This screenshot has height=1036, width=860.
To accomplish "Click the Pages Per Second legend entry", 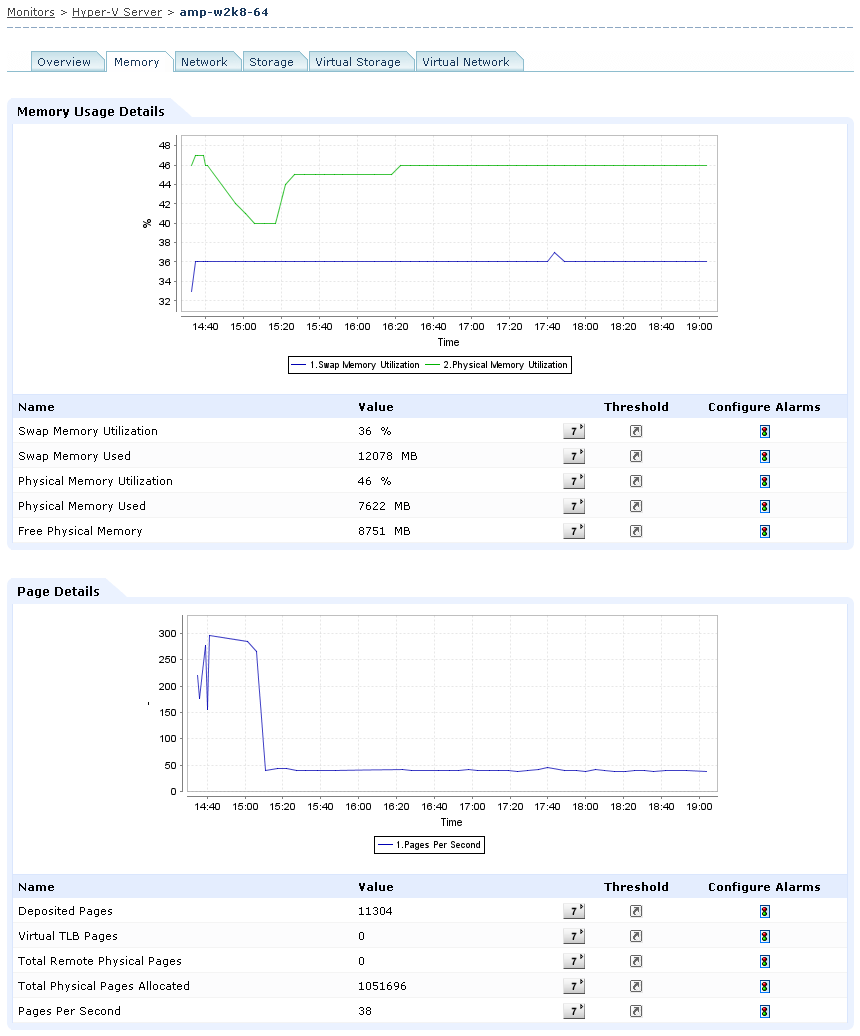I will coord(430,845).
